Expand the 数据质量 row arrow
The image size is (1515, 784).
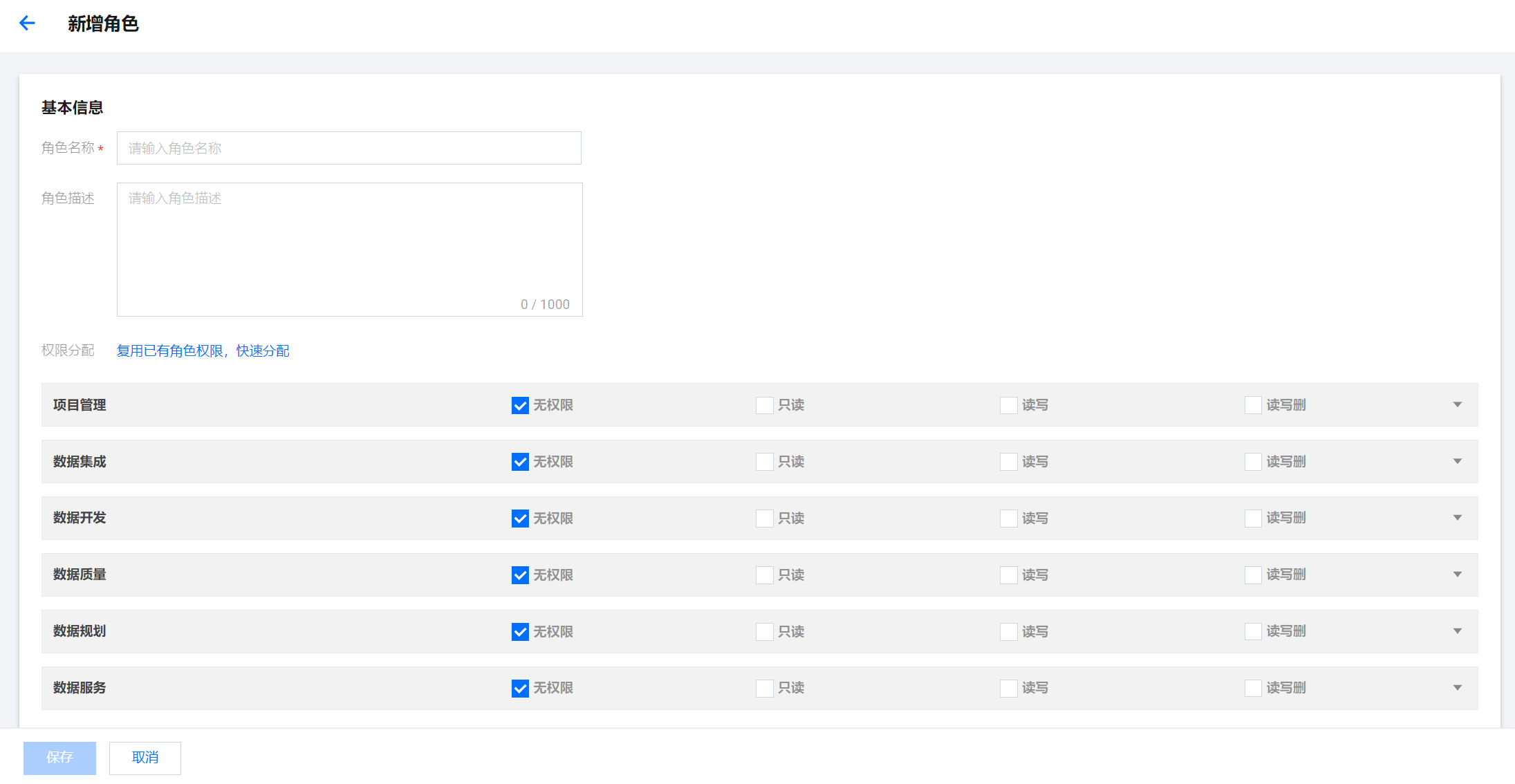(x=1457, y=575)
